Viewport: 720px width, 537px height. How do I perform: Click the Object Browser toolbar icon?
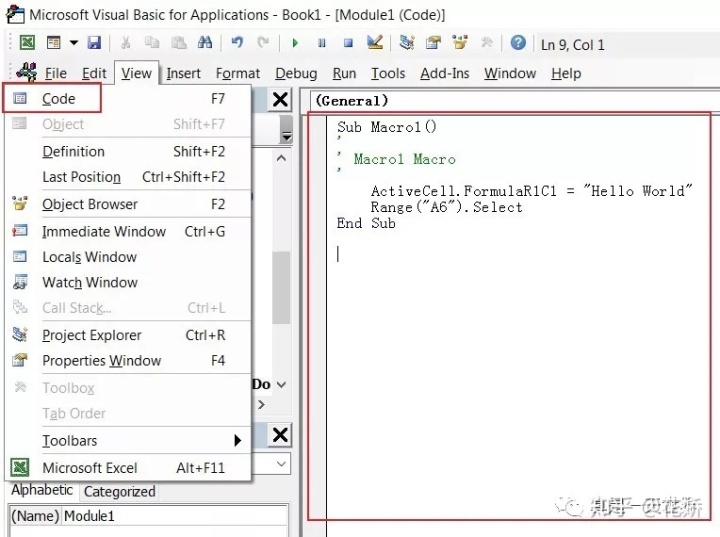tap(460, 43)
